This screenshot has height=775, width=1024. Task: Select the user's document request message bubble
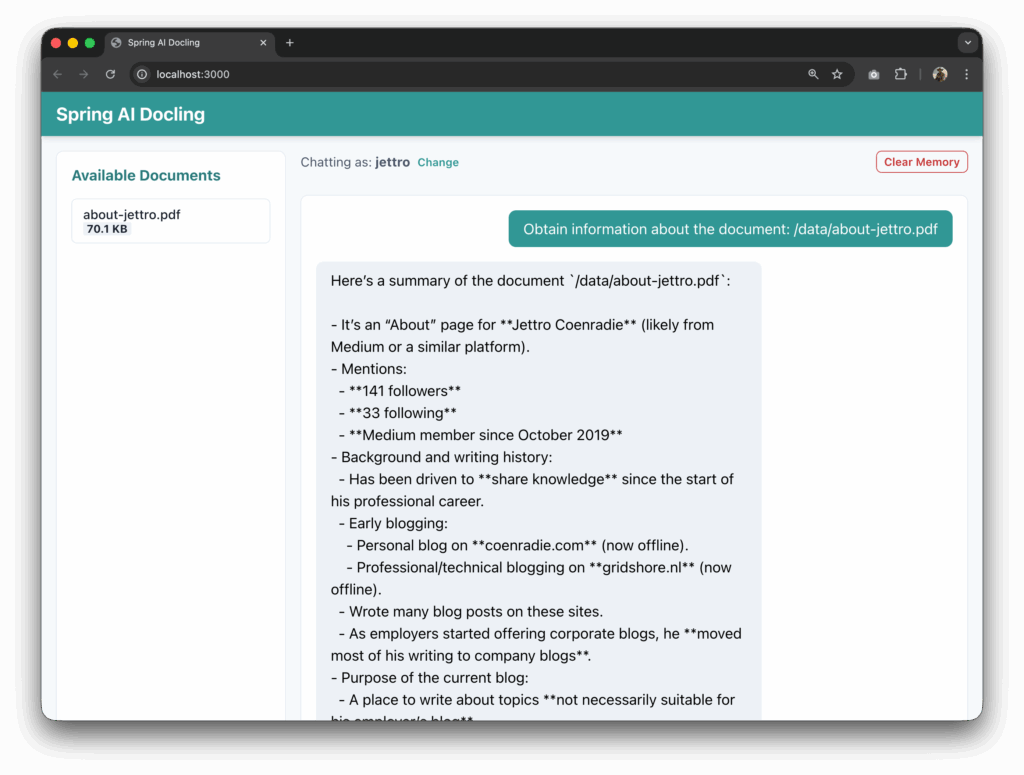[x=730, y=228]
